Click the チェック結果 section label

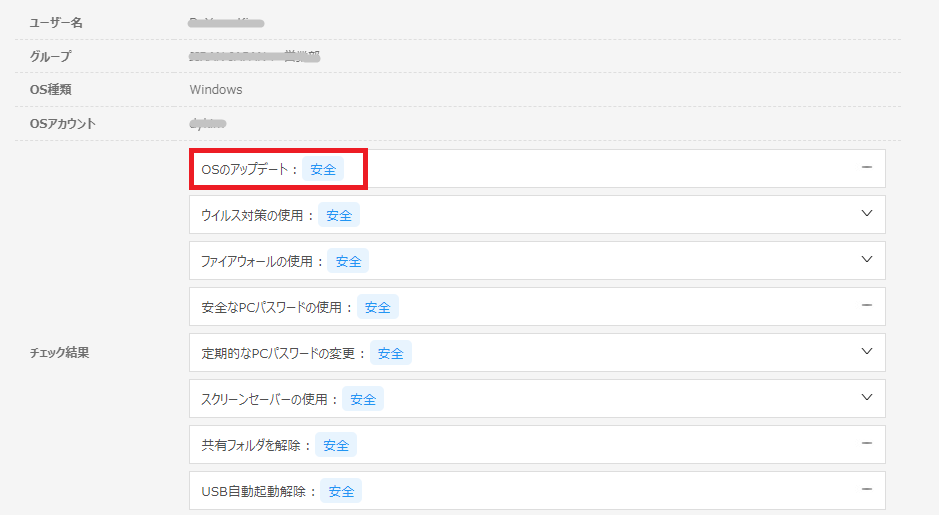[59, 353]
